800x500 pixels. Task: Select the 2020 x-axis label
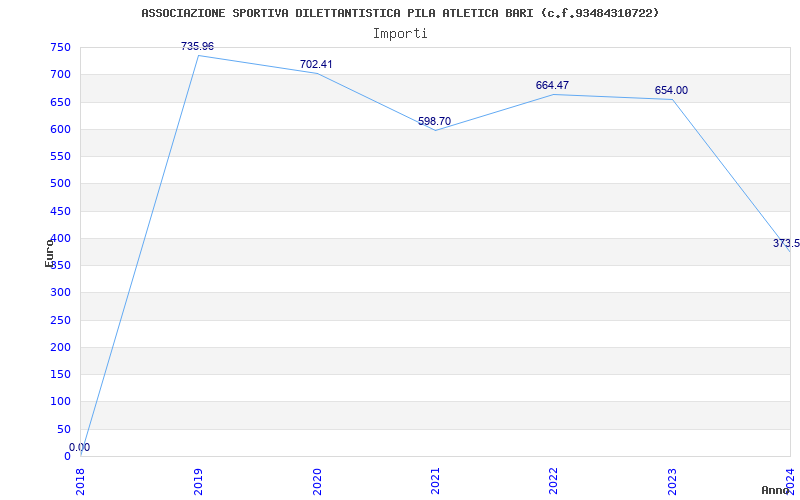317,481
